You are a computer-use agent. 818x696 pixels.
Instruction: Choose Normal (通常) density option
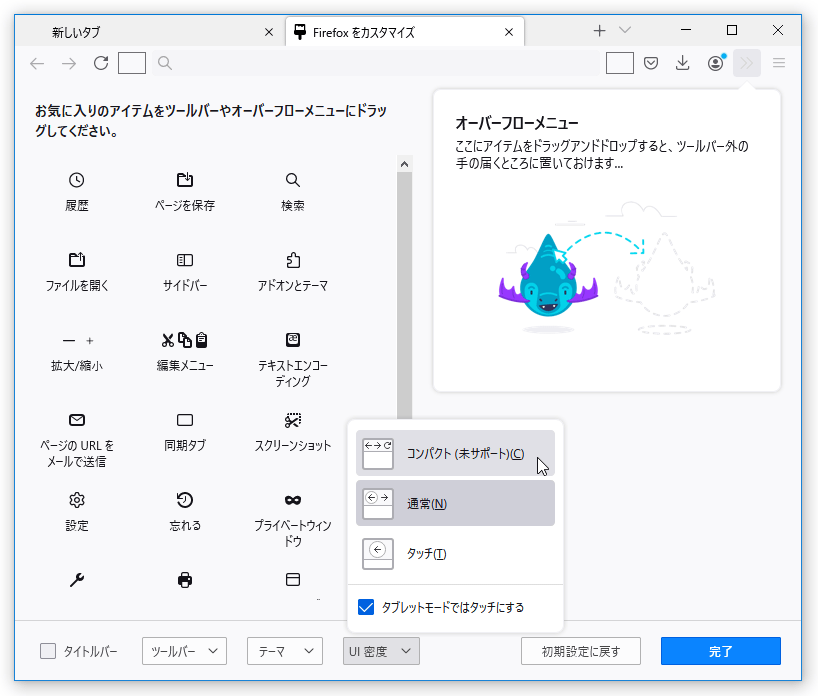pyautogui.click(x=455, y=503)
